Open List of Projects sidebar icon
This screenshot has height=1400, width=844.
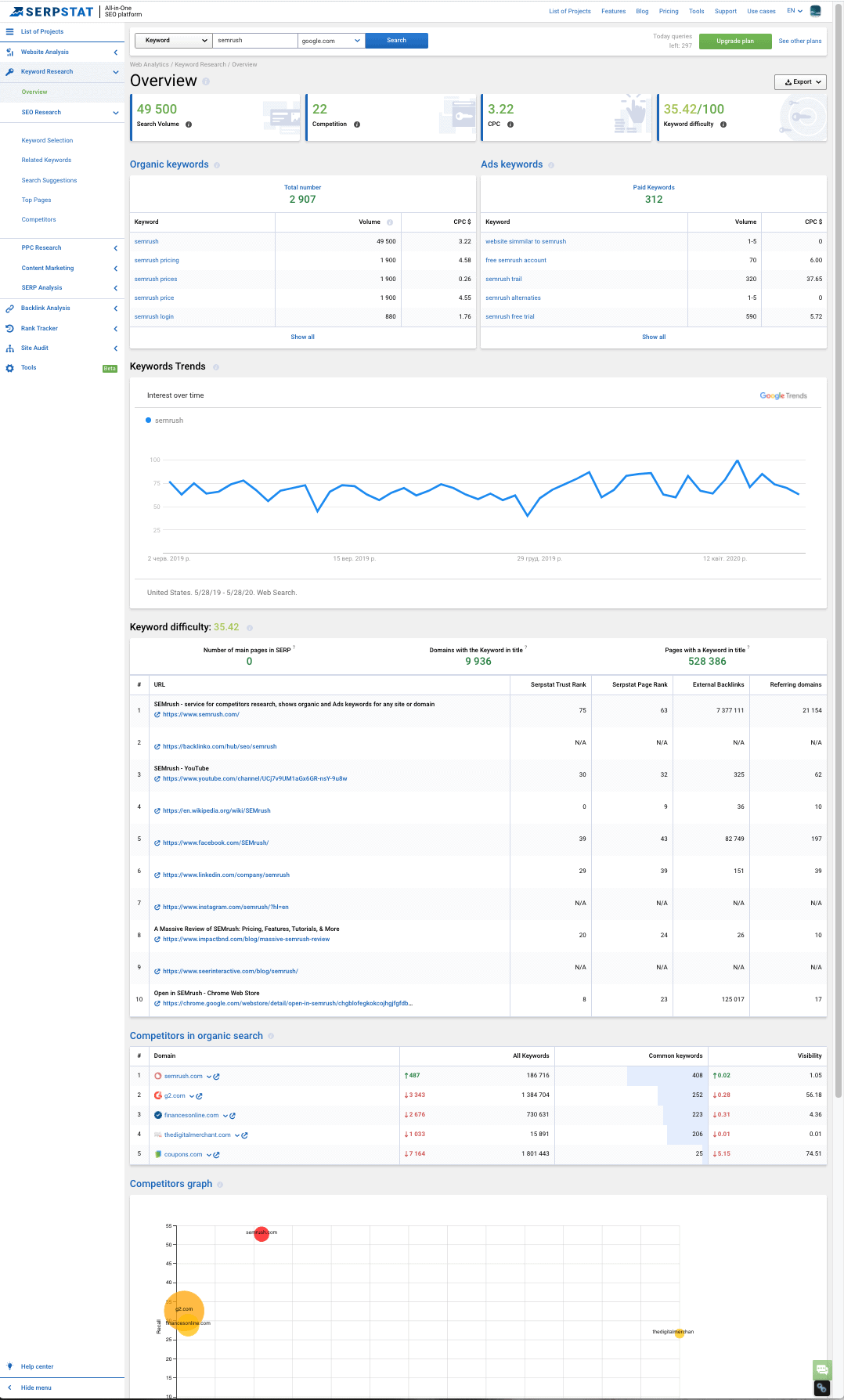(9, 32)
